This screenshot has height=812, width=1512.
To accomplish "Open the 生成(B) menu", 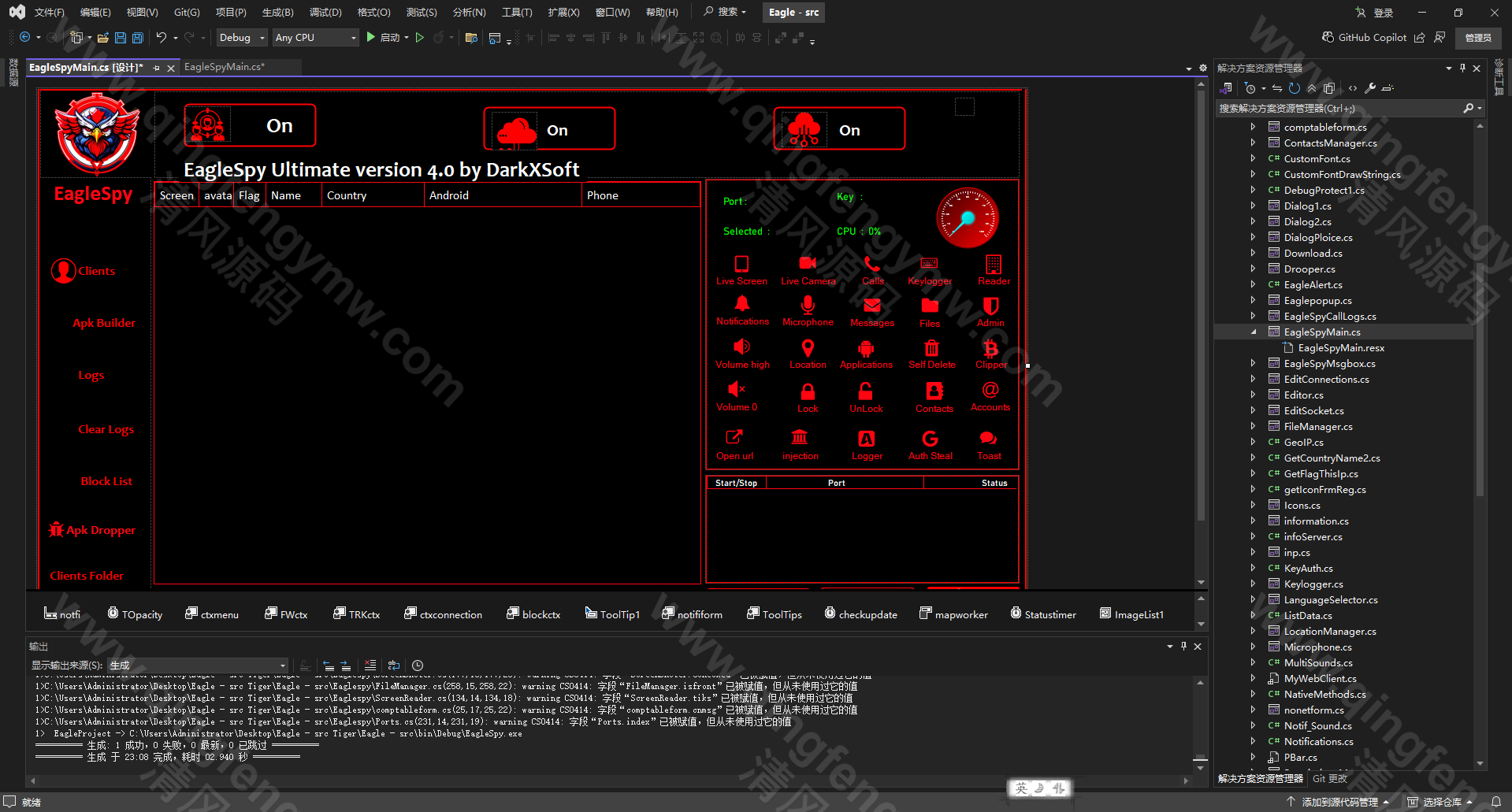I will click(277, 12).
